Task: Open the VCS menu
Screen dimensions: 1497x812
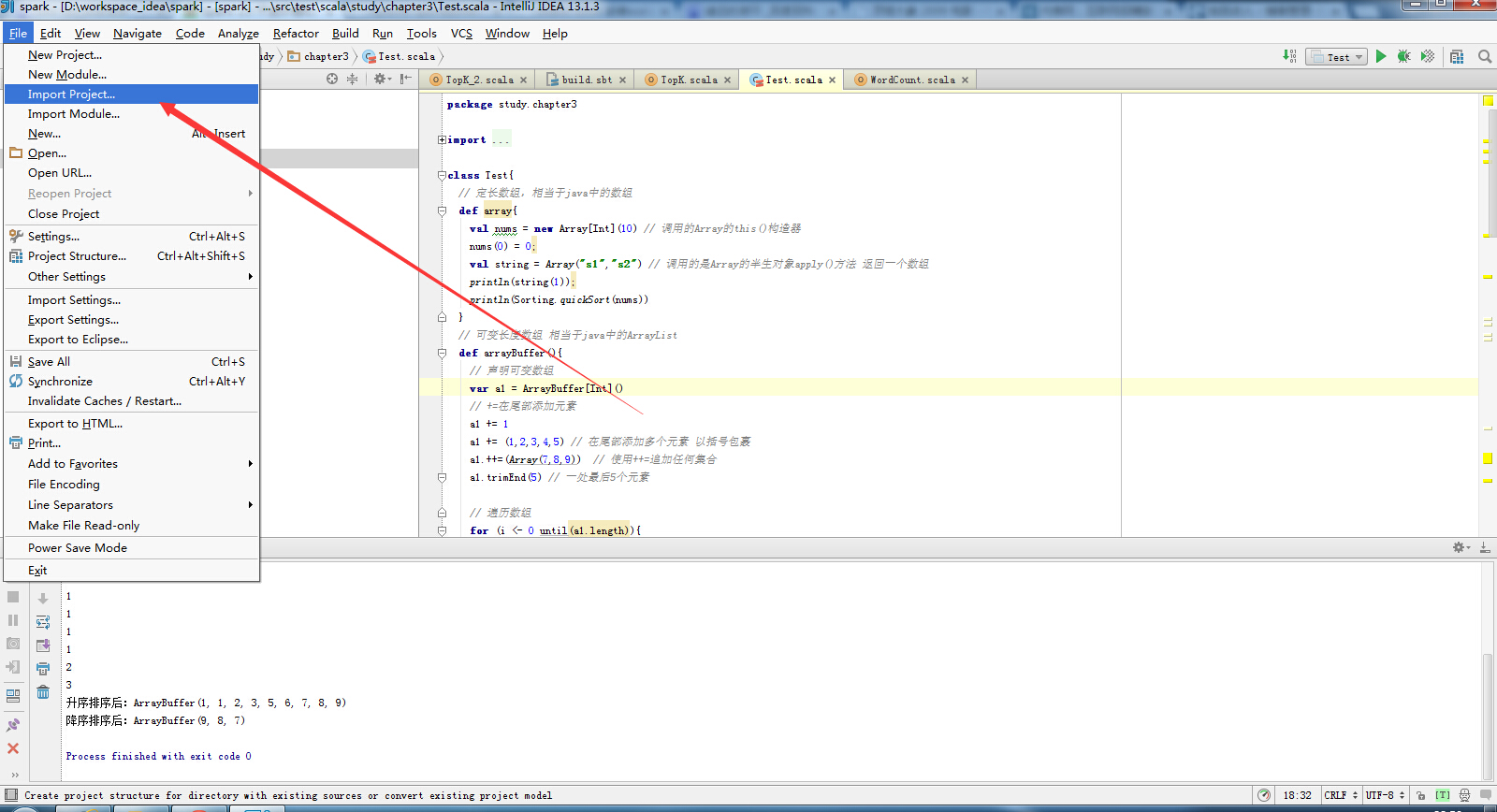Action: click(x=461, y=34)
